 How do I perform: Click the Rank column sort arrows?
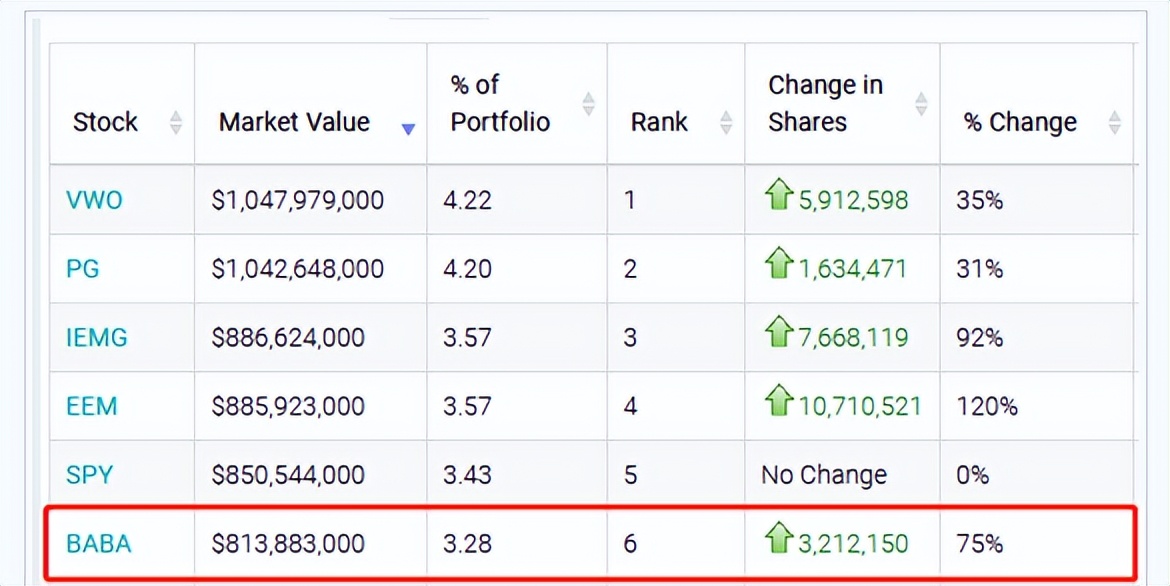coord(726,123)
